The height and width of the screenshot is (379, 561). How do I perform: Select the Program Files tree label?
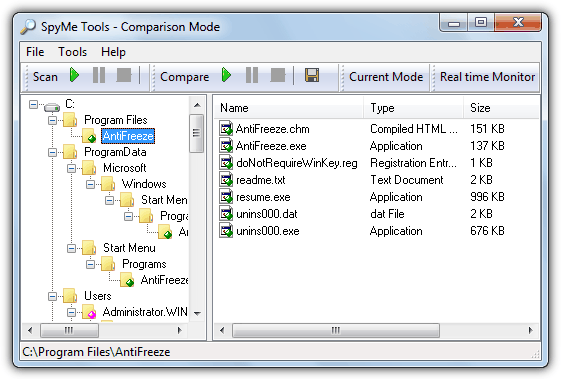[x=116, y=120]
